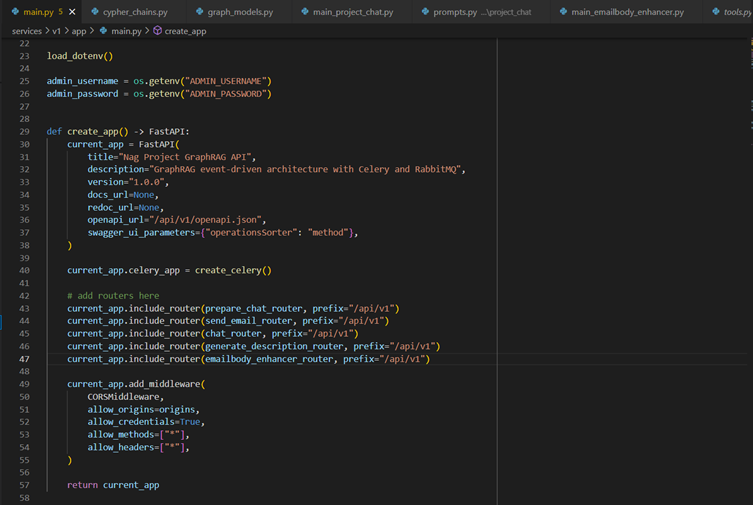The image size is (753, 505).
Task: Click Python icon on main_emailbody_enhancer.py tab
Action: [x=561, y=12]
